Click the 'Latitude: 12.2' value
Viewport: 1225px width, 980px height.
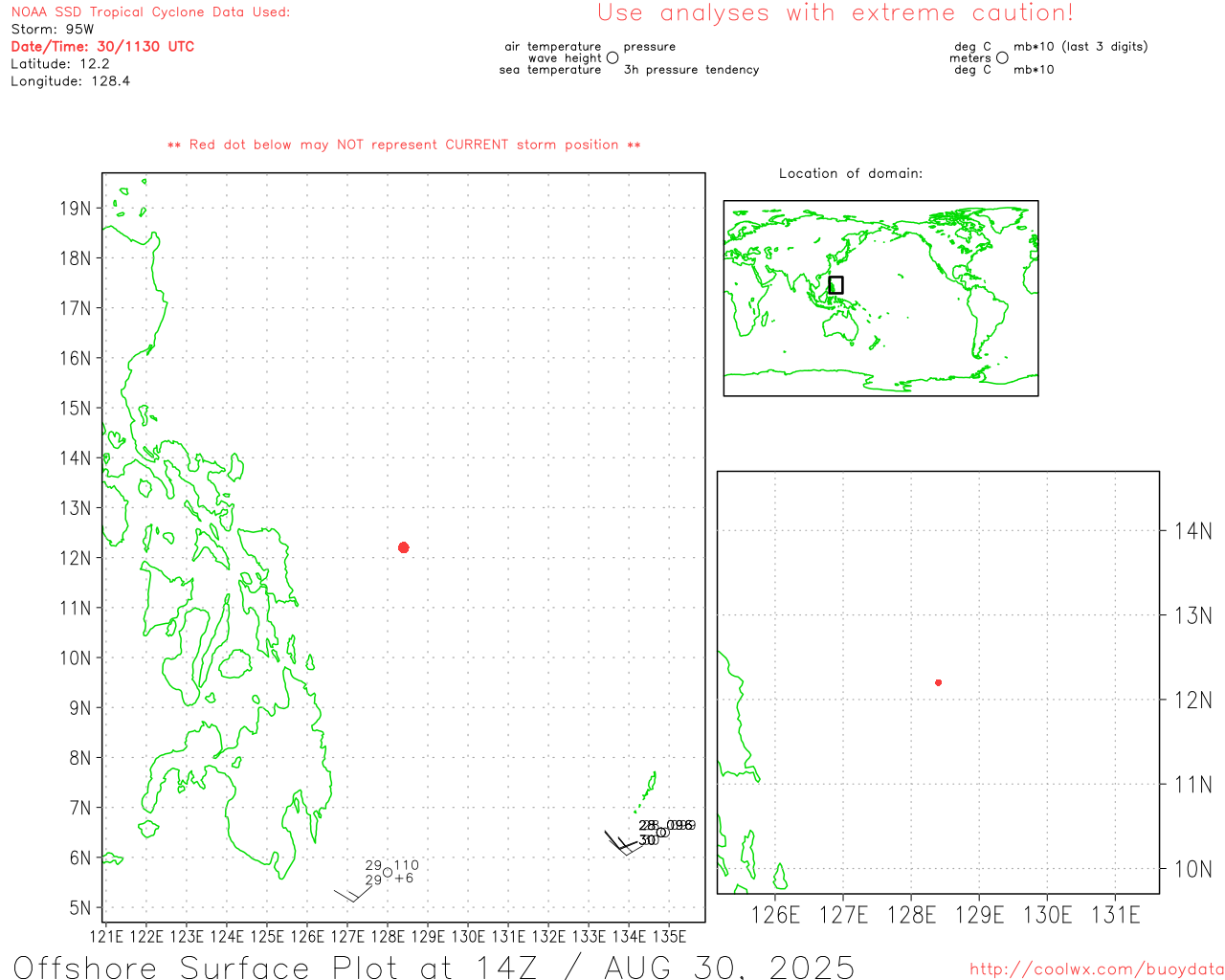point(60,64)
